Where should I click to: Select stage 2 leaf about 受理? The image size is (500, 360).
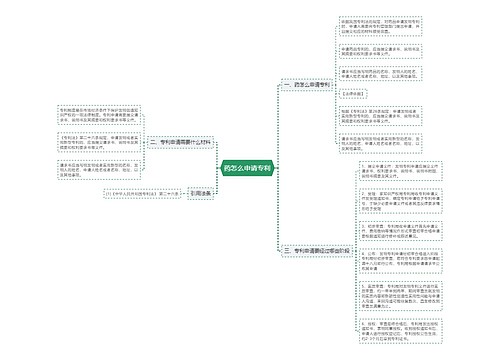[401, 201]
